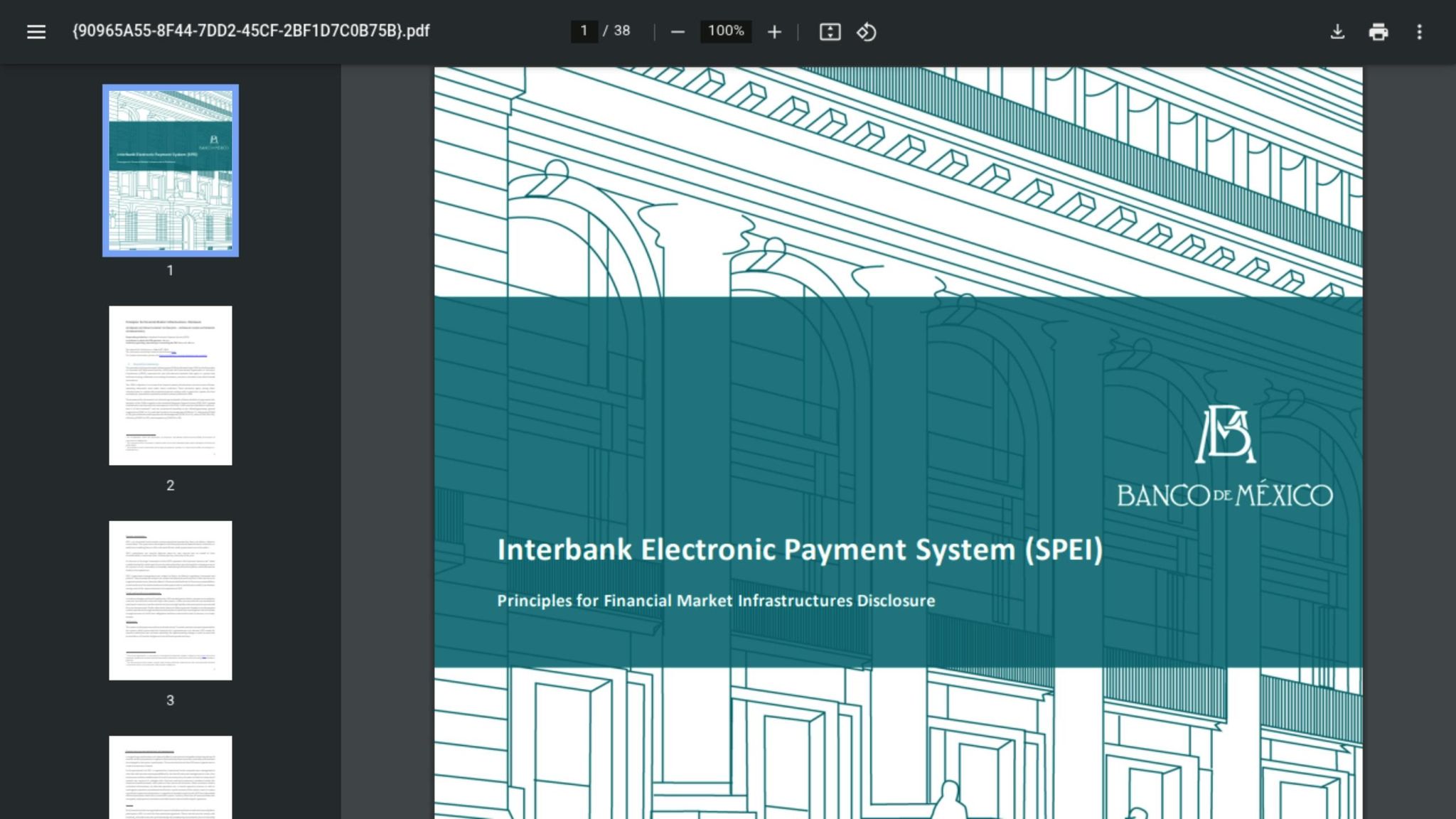Click the rotate counterclockwise icon
1456x819 pixels.
tap(866, 31)
